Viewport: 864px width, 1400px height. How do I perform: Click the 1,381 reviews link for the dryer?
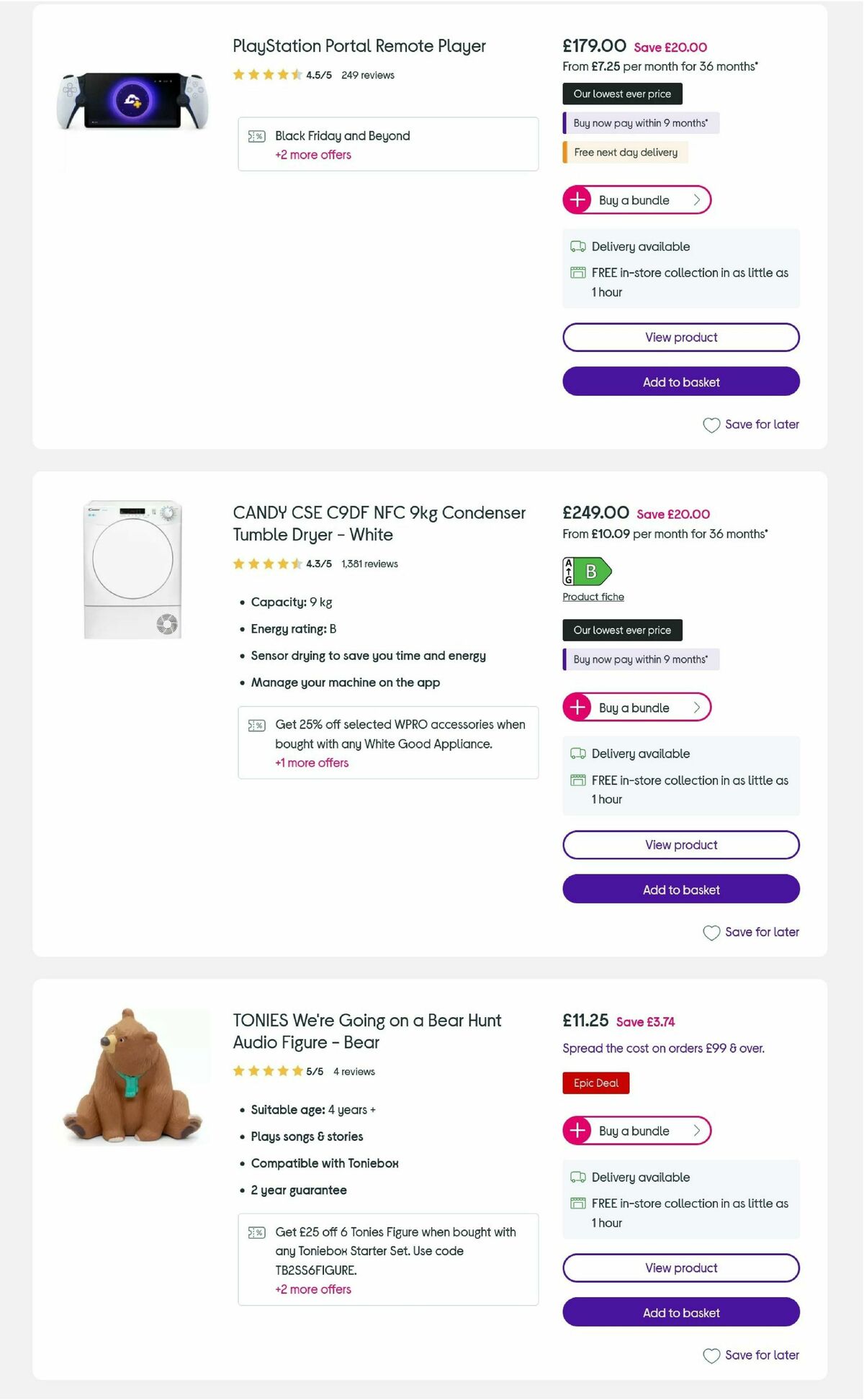point(370,564)
